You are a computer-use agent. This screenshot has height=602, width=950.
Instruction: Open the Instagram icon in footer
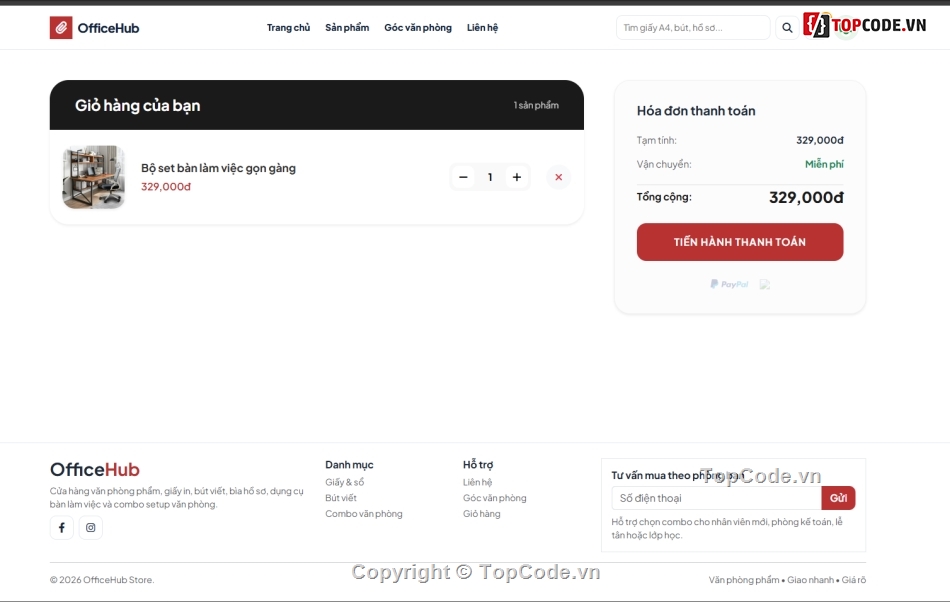coord(91,528)
